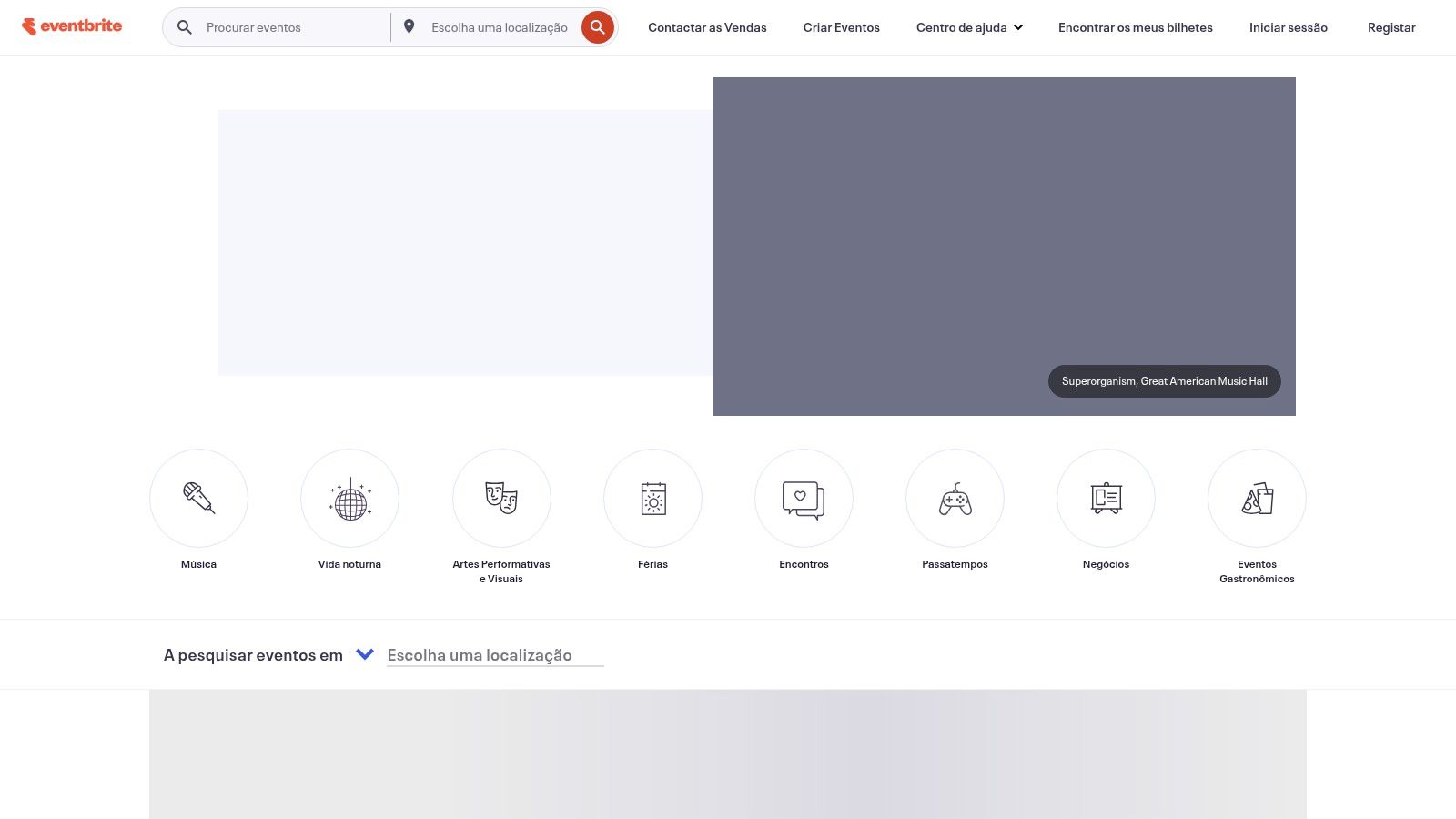Open the location dropdown next to pesquisar eventos

[366, 653]
